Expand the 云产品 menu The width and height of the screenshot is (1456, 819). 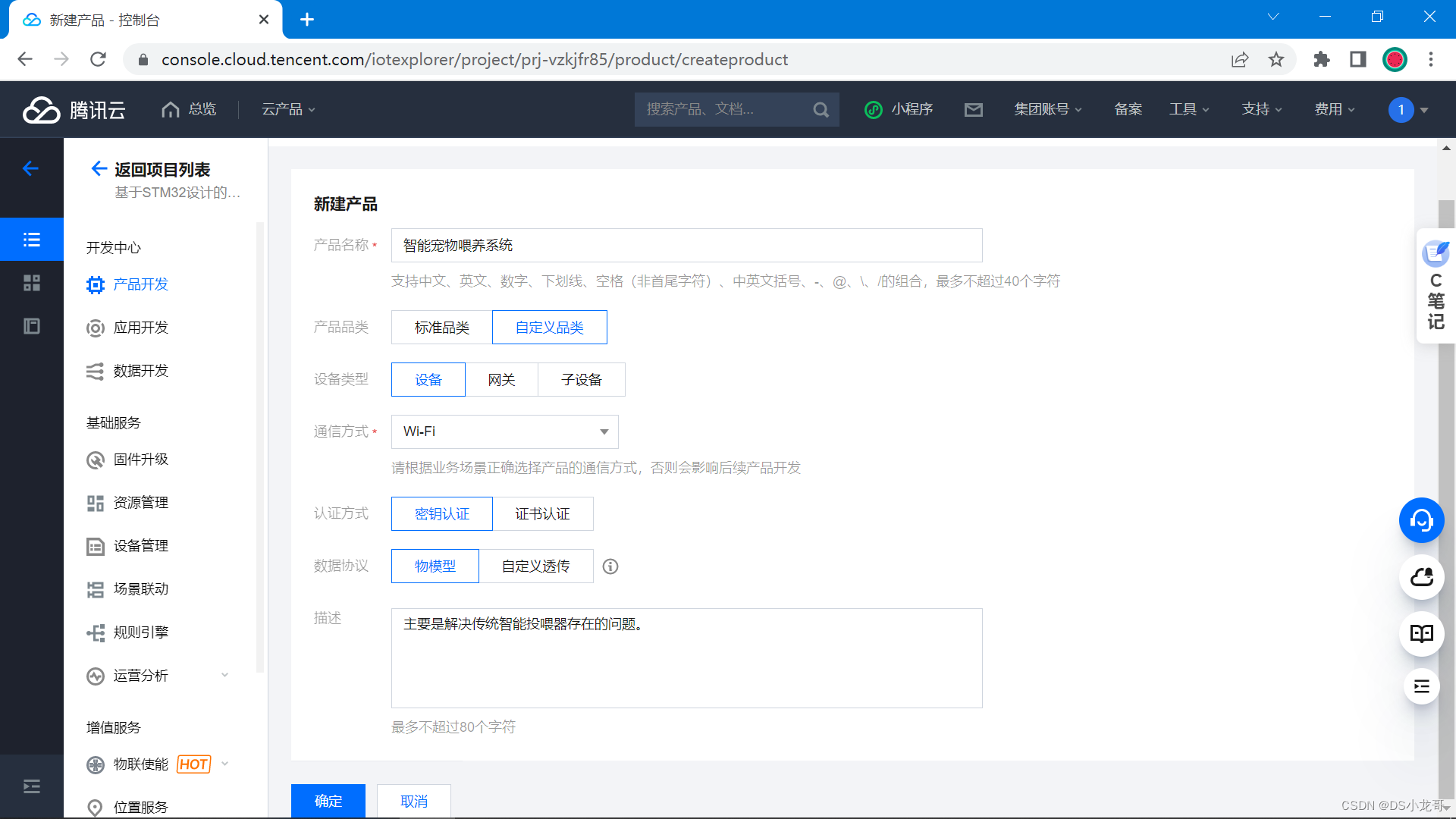[289, 110]
